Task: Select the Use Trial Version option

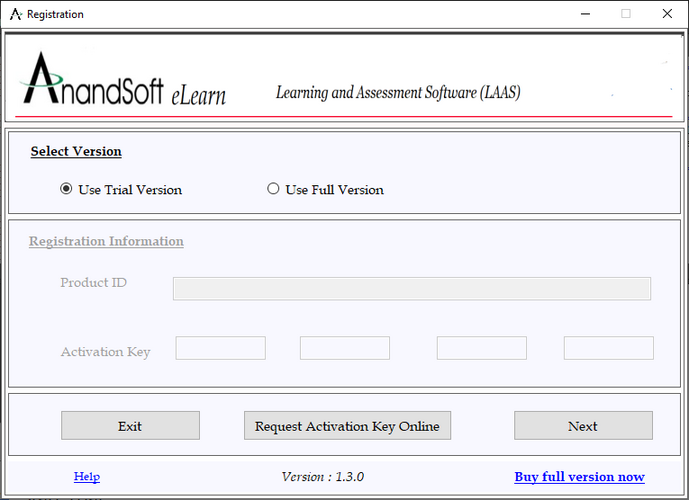Action: [67, 189]
